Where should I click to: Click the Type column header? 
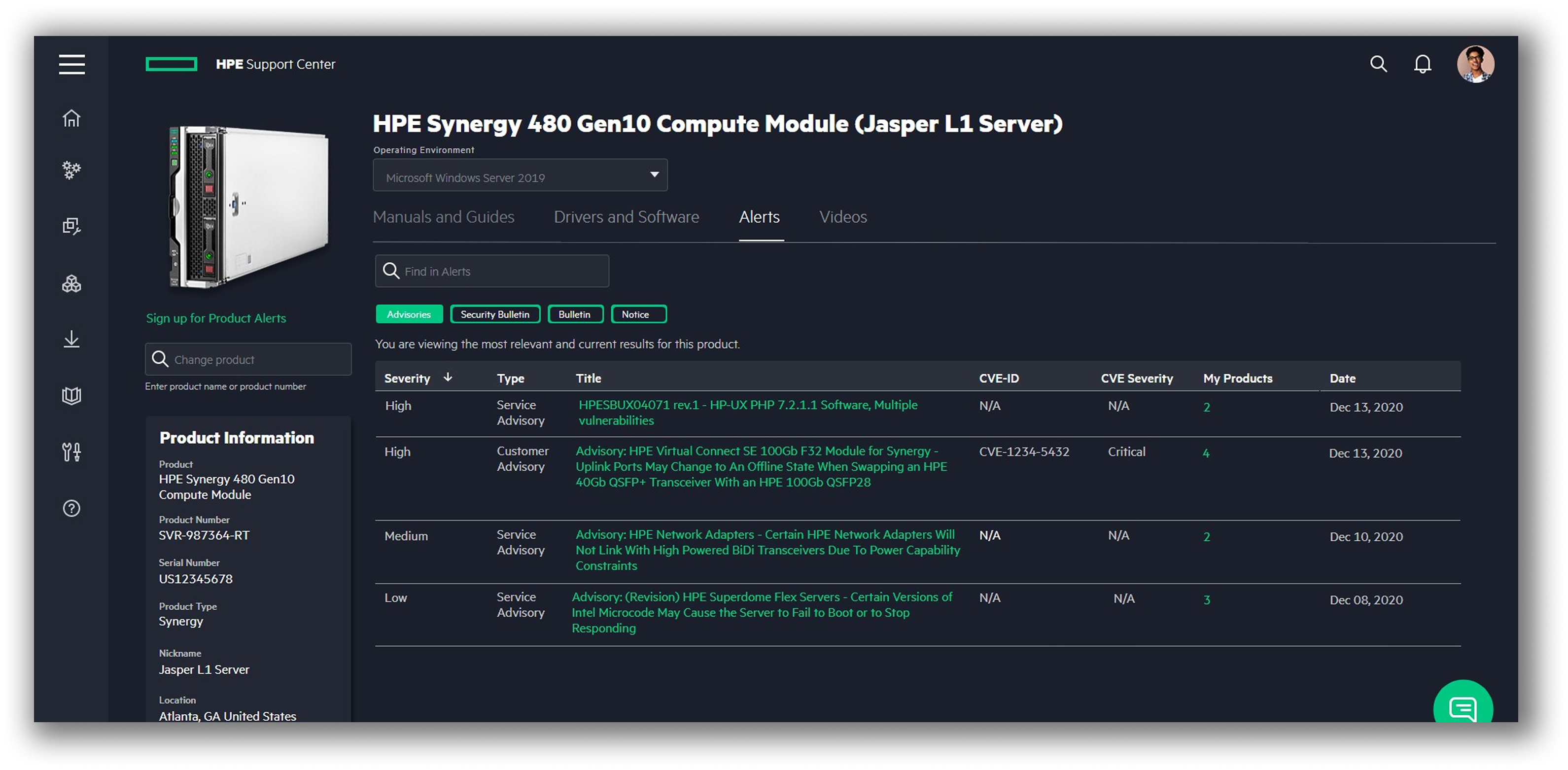click(511, 378)
